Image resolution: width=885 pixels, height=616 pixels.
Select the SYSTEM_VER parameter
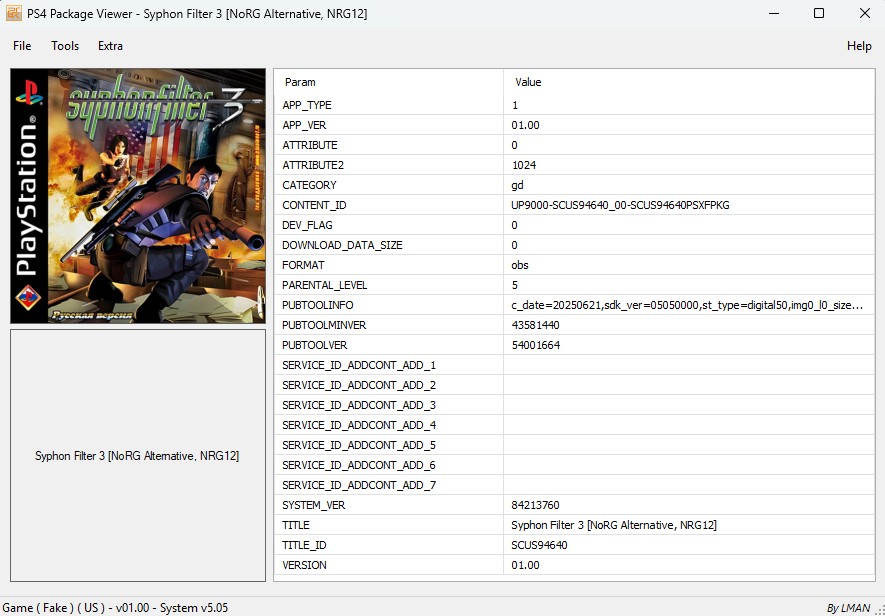[x=314, y=505]
